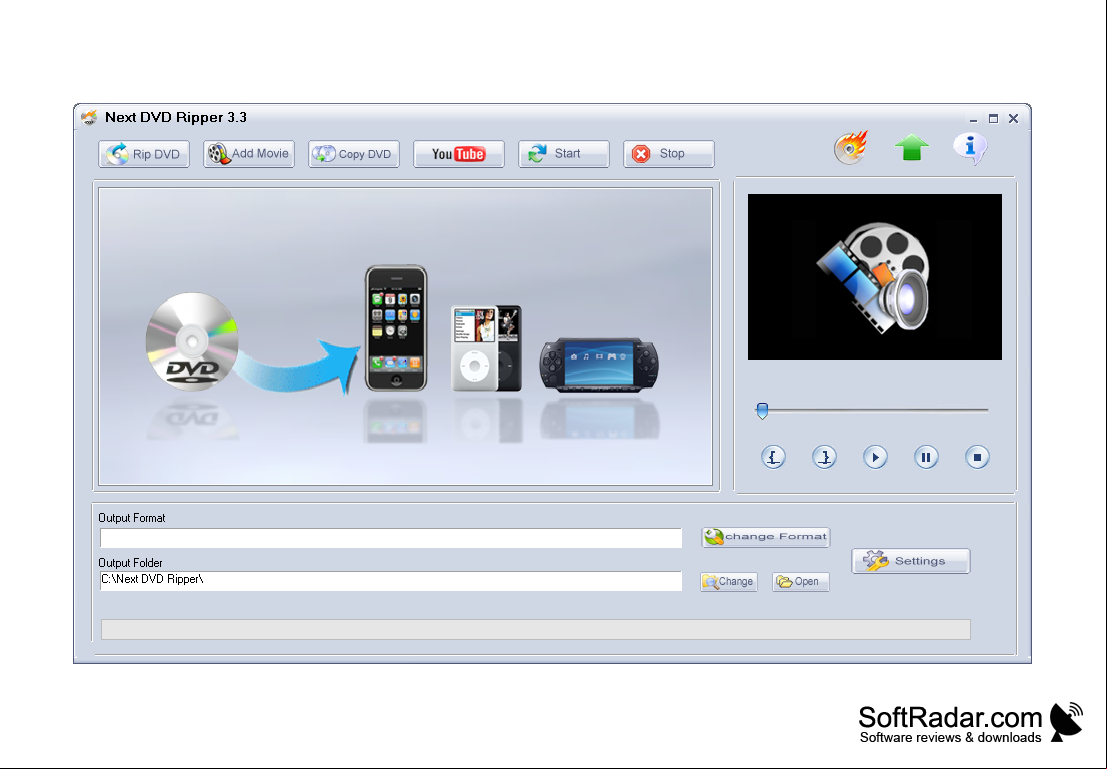Set the clip start marker

(x=774, y=457)
